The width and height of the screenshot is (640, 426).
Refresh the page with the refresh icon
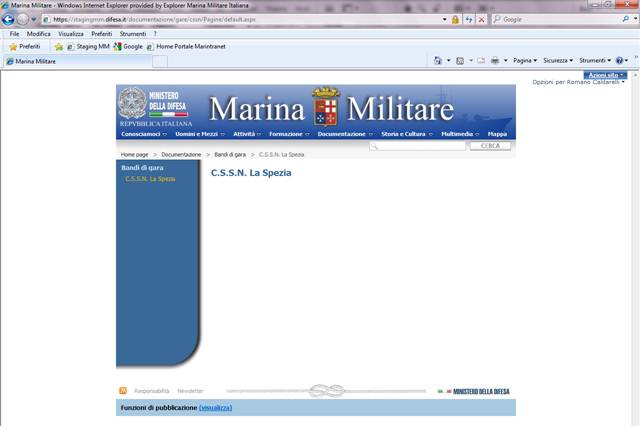point(469,19)
